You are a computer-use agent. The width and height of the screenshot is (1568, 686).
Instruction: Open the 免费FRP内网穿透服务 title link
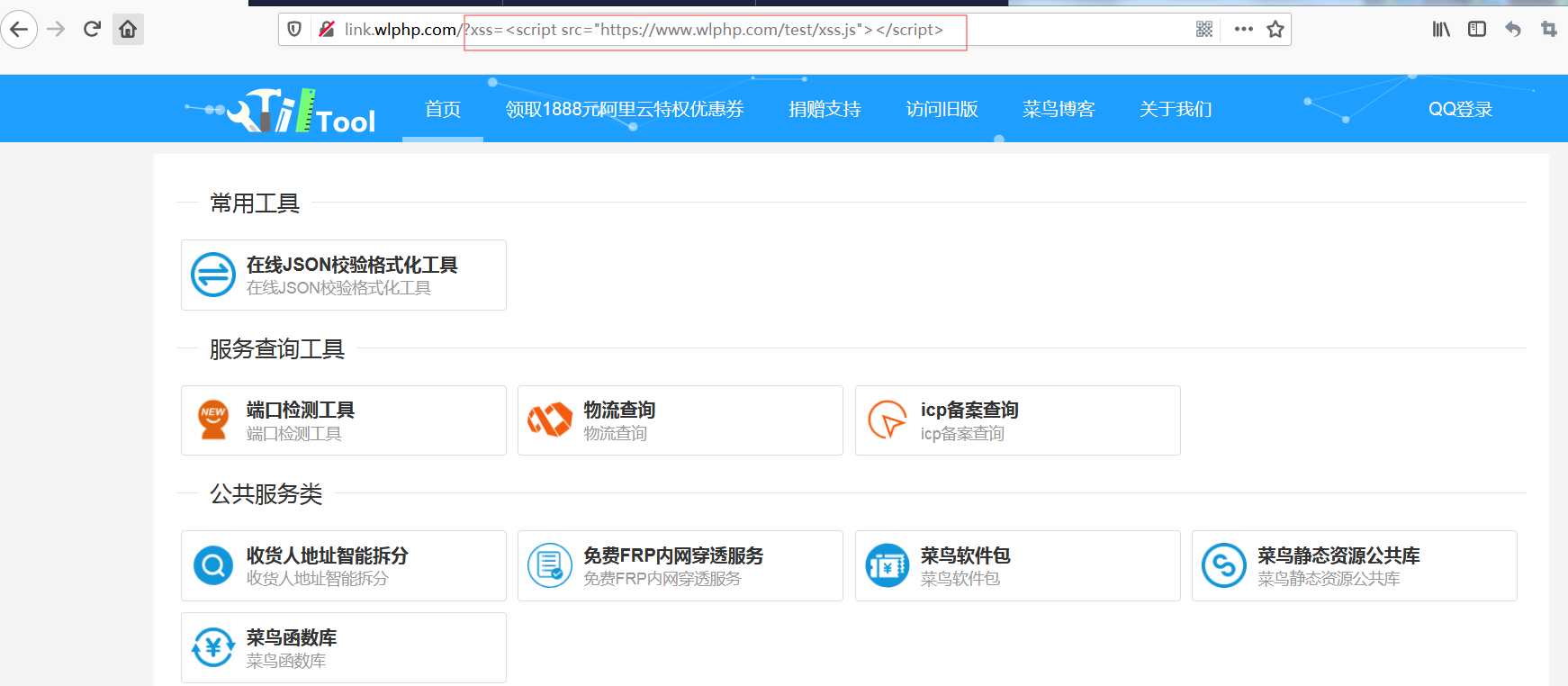[x=673, y=555]
